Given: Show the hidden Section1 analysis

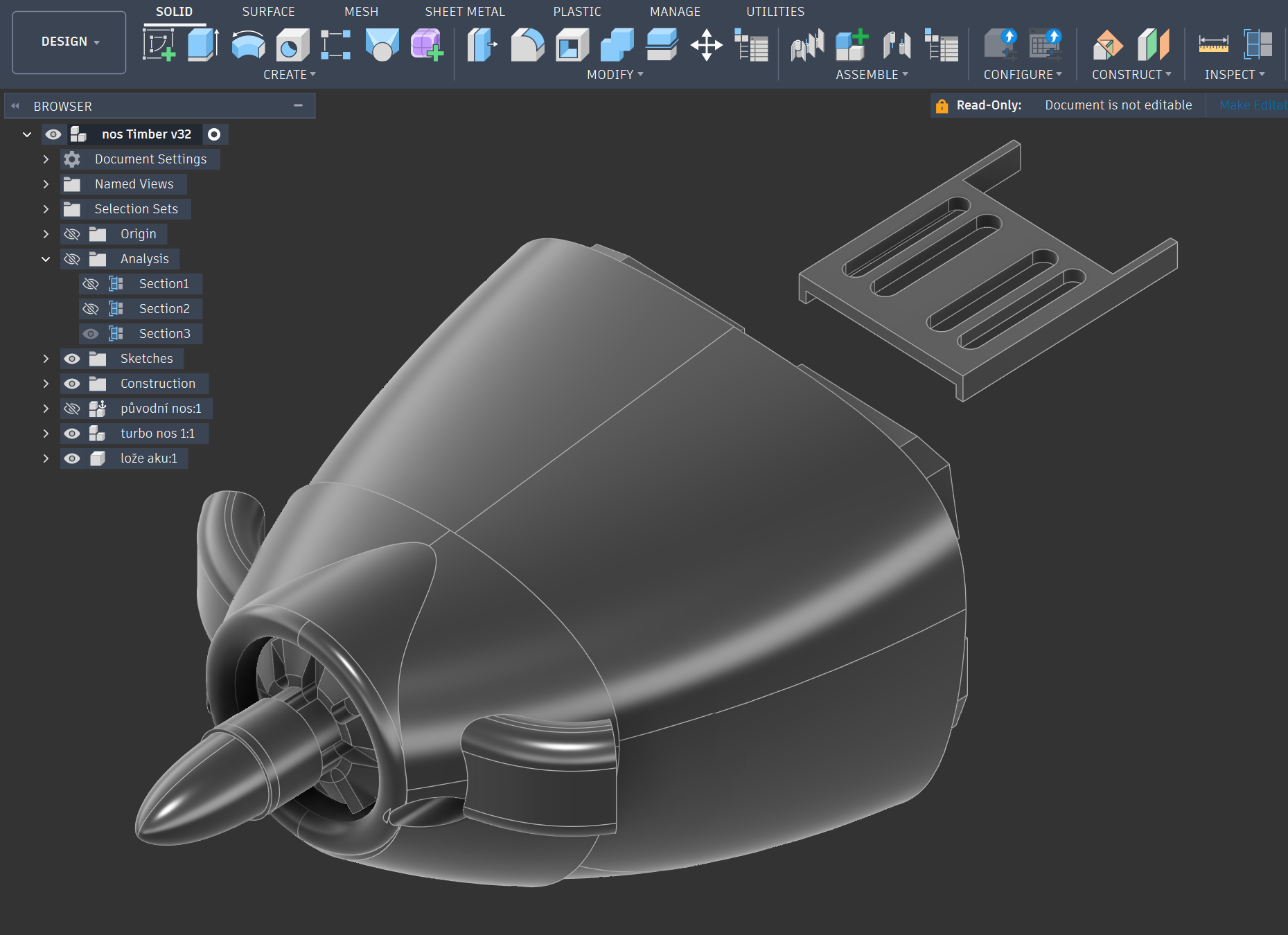Looking at the screenshot, I should click(91, 284).
